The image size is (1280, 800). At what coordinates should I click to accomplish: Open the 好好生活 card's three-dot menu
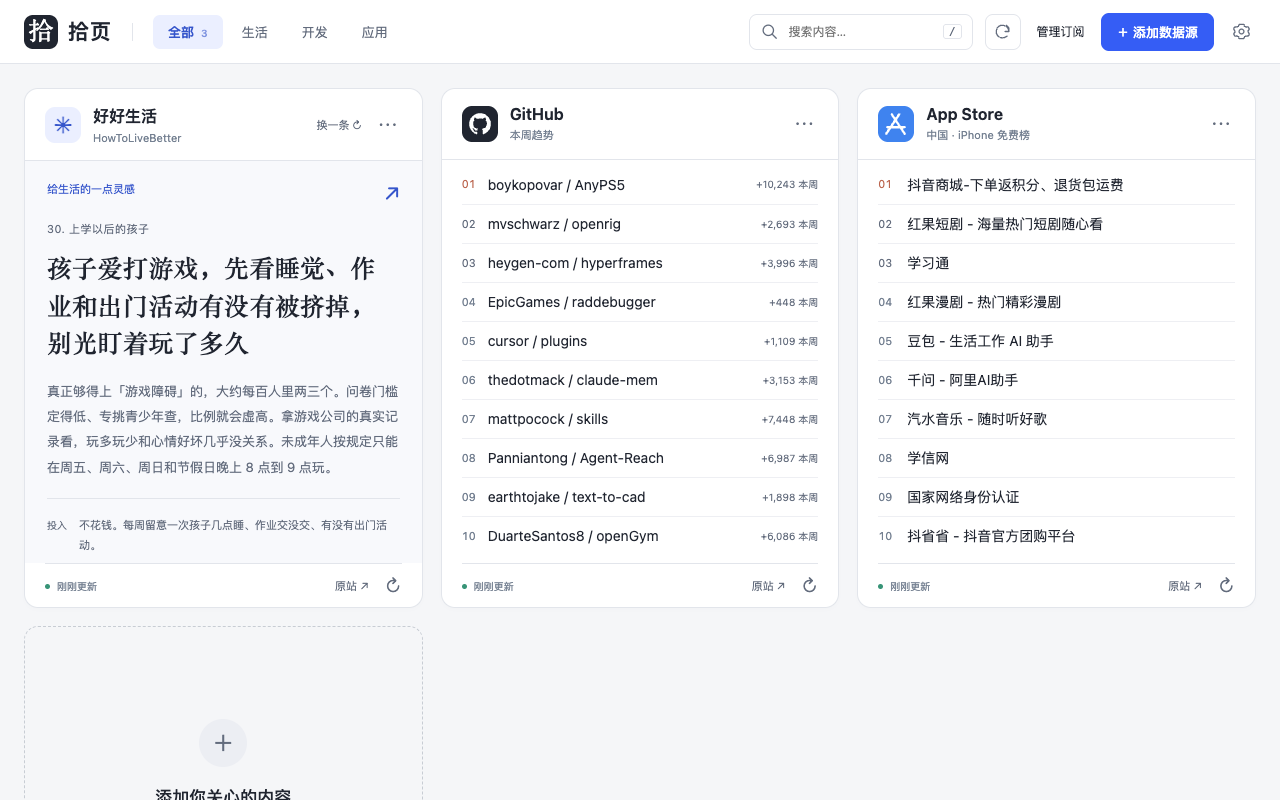tap(388, 125)
